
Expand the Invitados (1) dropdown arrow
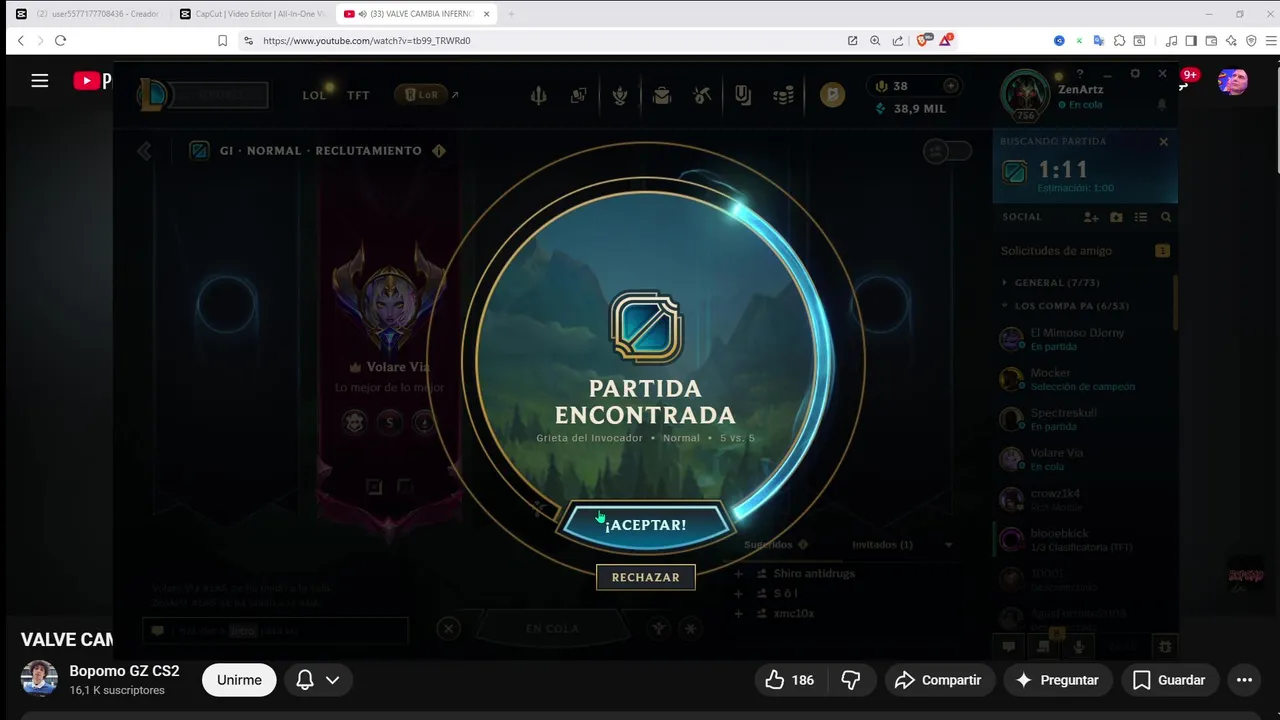coord(947,545)
